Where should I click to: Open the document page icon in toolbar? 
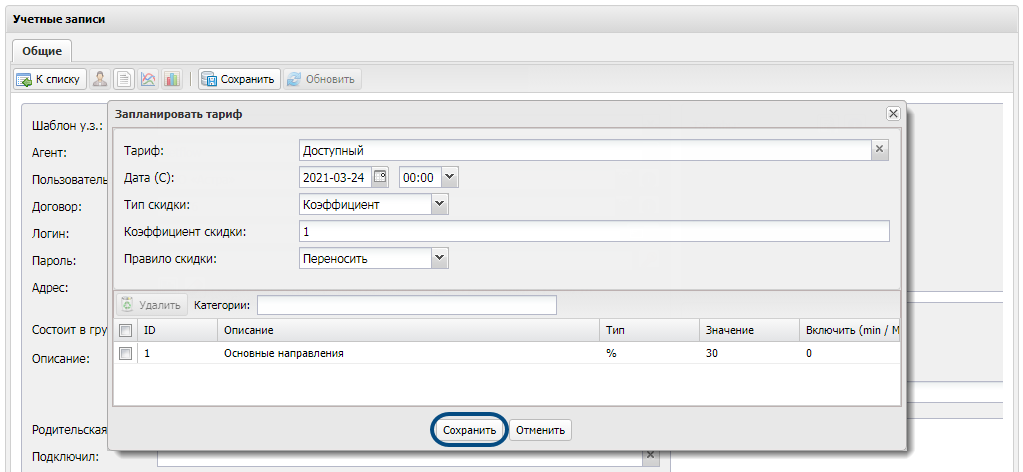pyautogui.click(x=124, y=80)
